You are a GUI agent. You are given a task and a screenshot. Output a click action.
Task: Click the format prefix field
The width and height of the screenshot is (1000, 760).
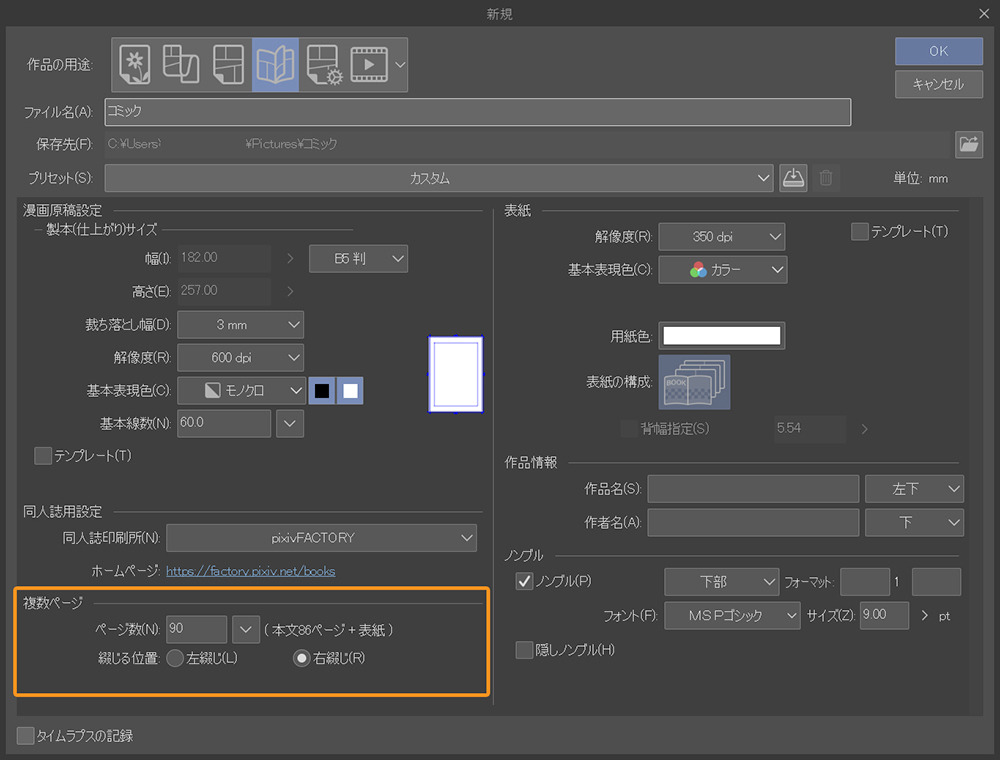click(865, 582)
